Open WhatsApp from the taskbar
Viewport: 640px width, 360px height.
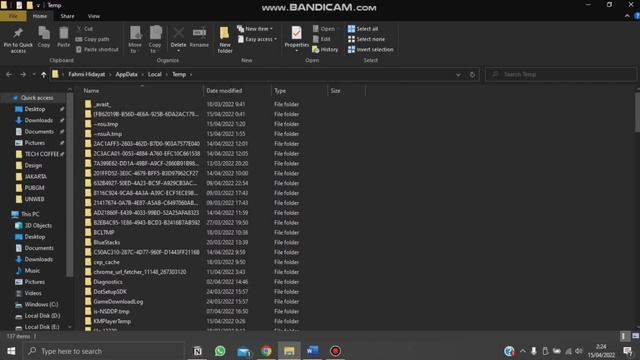(x=220, y=351)
